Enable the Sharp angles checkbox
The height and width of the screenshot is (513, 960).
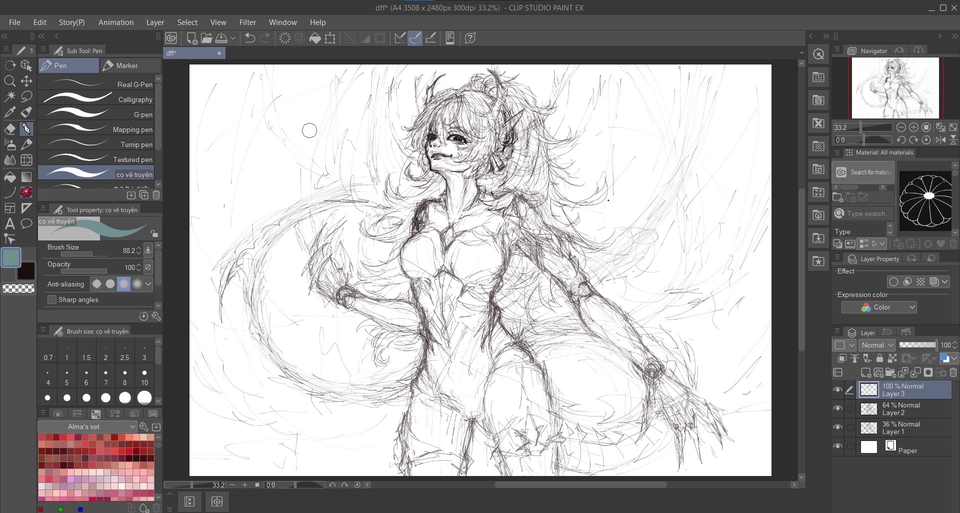(x=52, y=299)
